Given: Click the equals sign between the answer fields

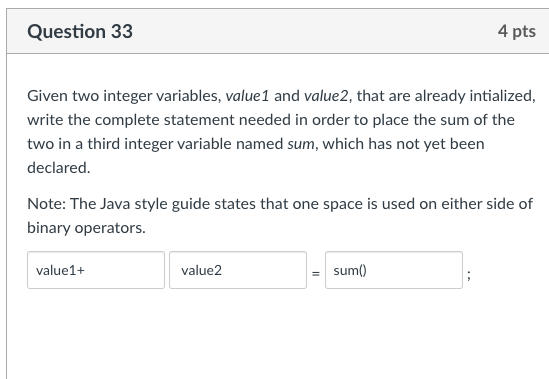Looking at the screenshot, I should pos(316,273).
